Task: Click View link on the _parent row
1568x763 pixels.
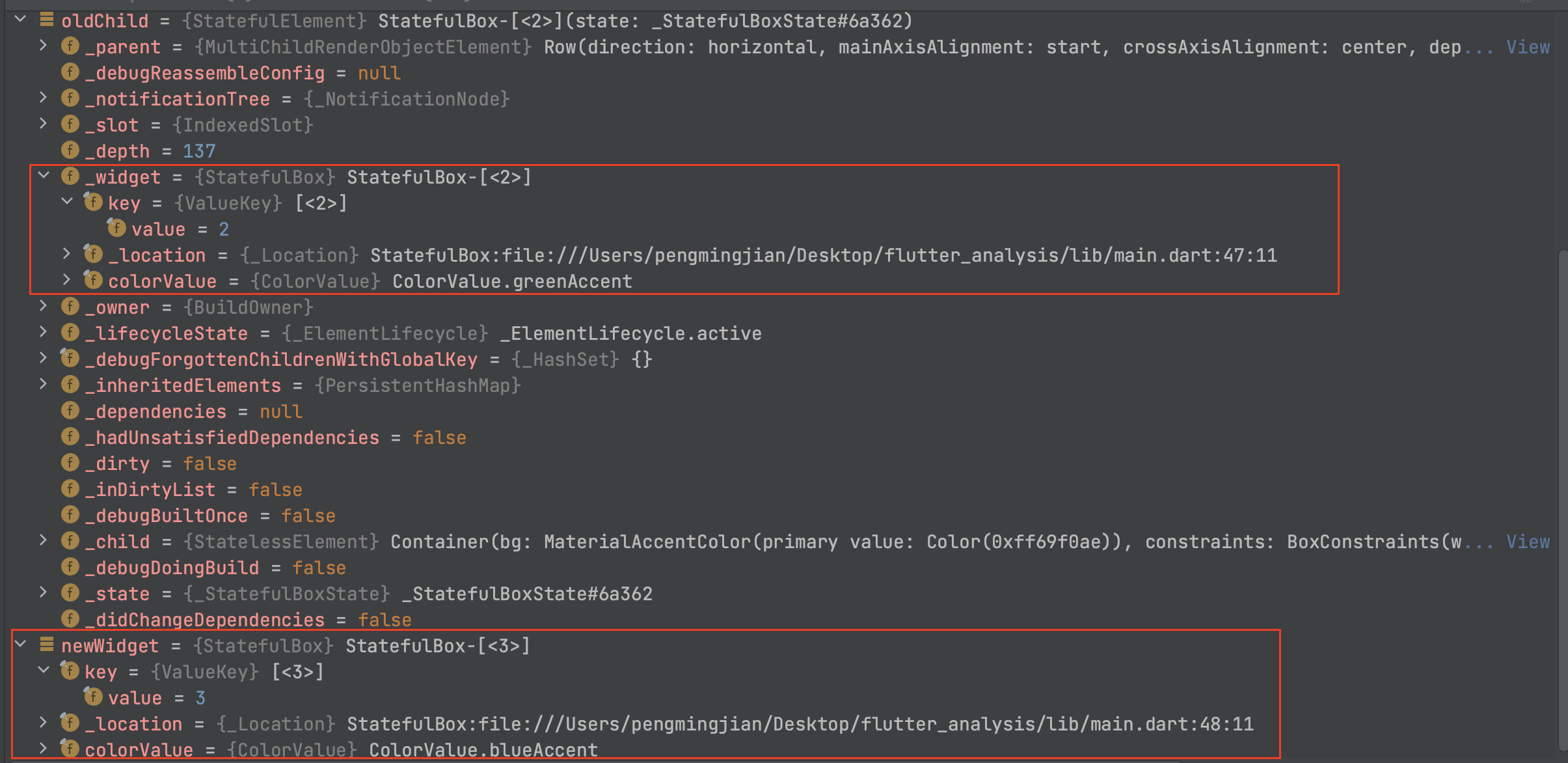Action: point(1528,47)
